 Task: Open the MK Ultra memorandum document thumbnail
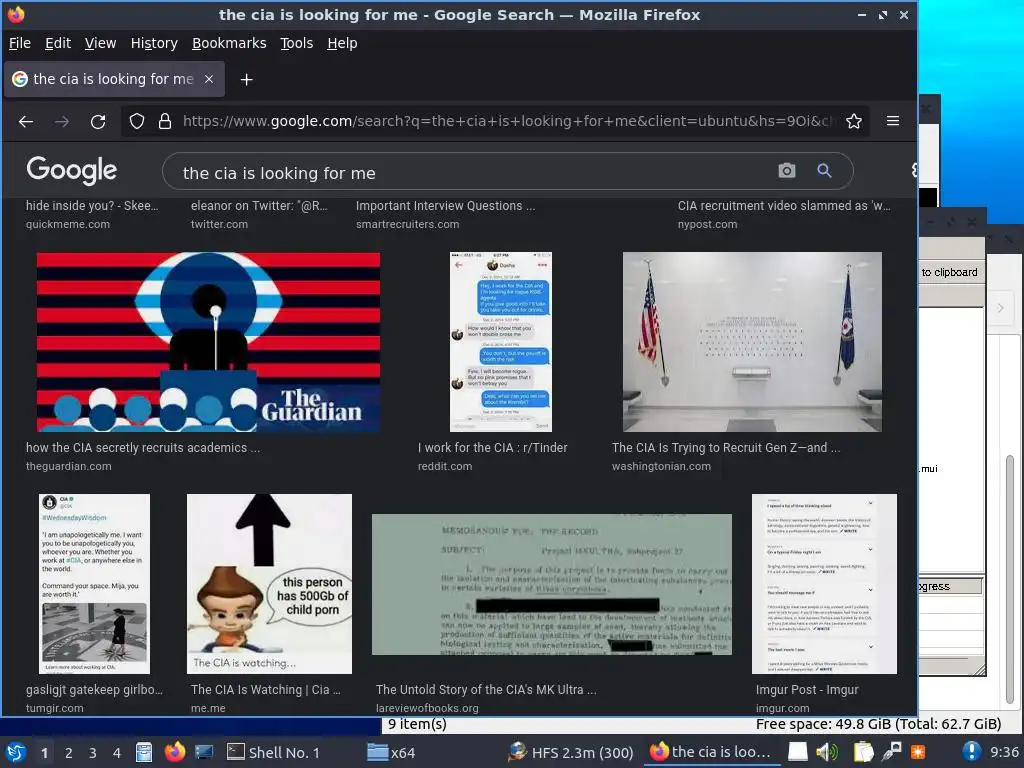pyautogui.click(x=552, y=584)
